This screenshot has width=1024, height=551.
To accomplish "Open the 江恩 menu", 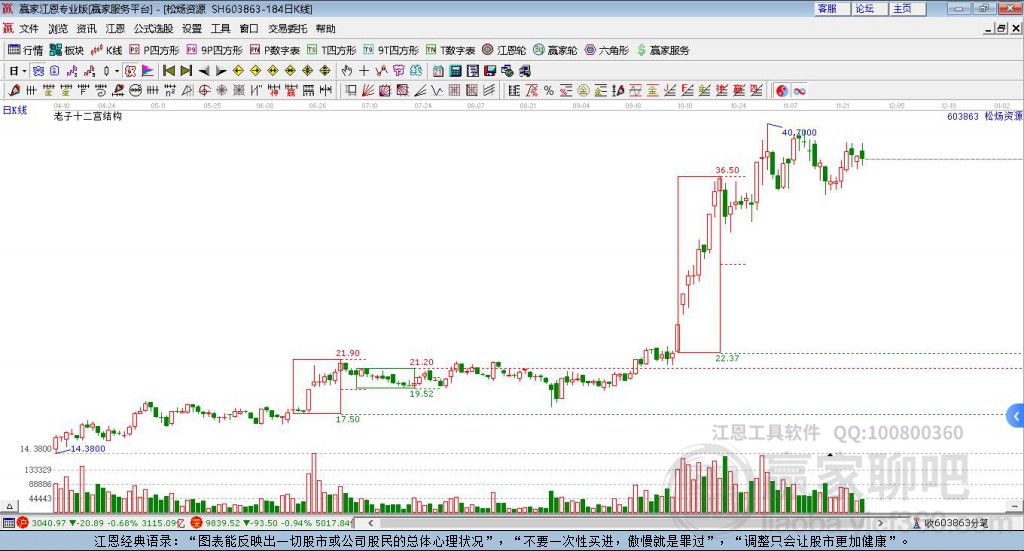I will tap(115, 29).
